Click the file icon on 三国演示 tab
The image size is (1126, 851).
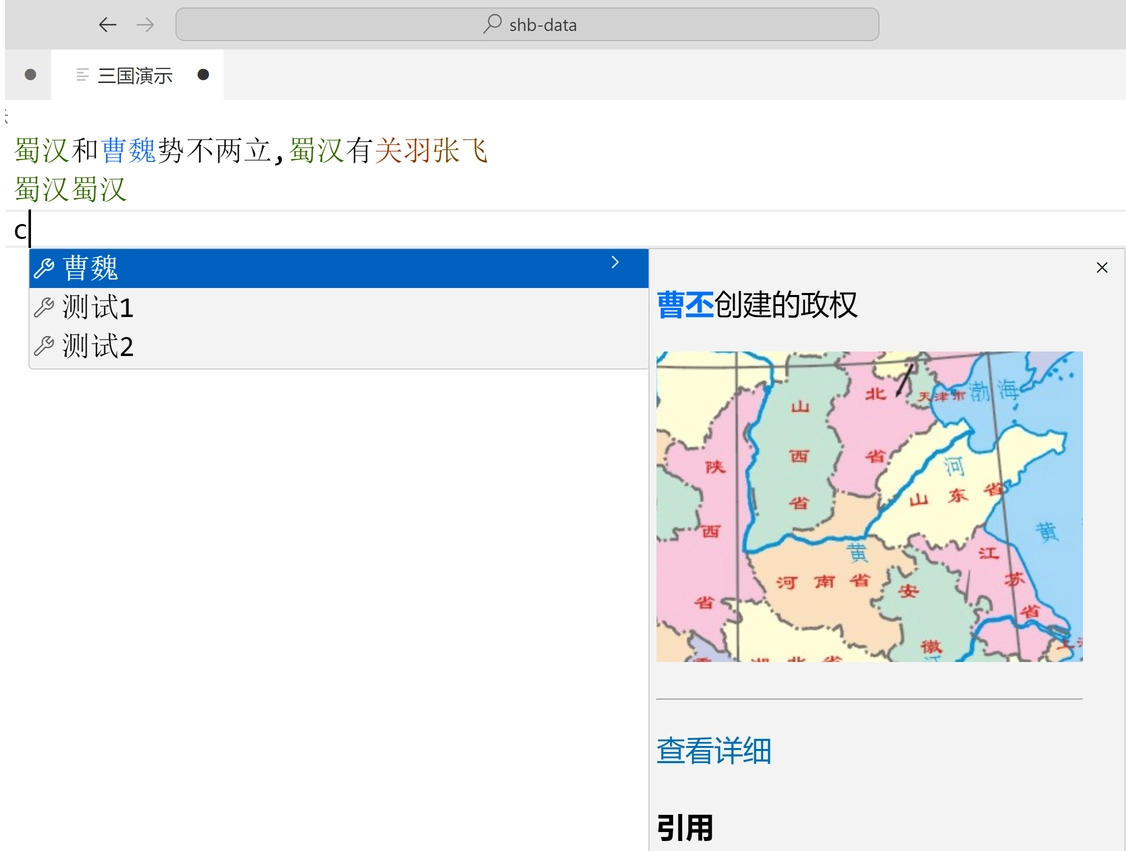(83, 75)
